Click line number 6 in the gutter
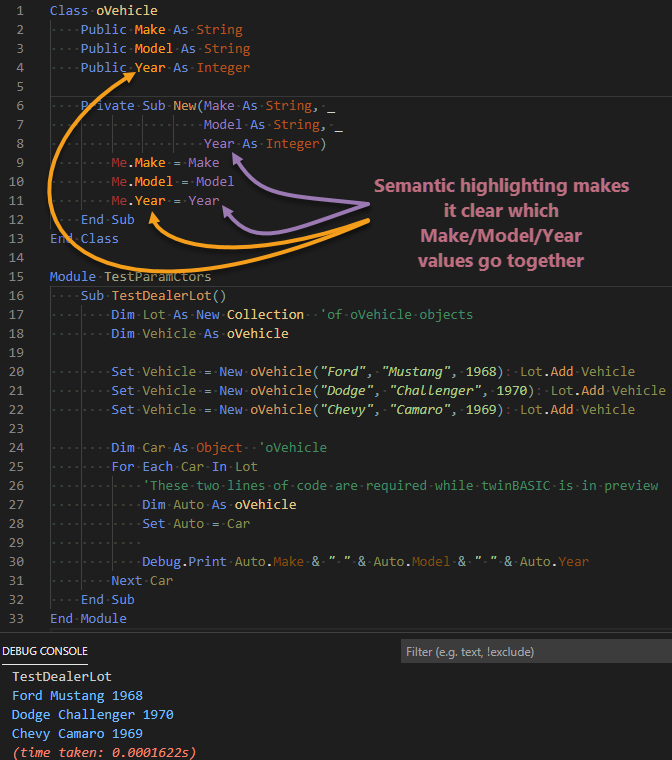 click(20, 106)
